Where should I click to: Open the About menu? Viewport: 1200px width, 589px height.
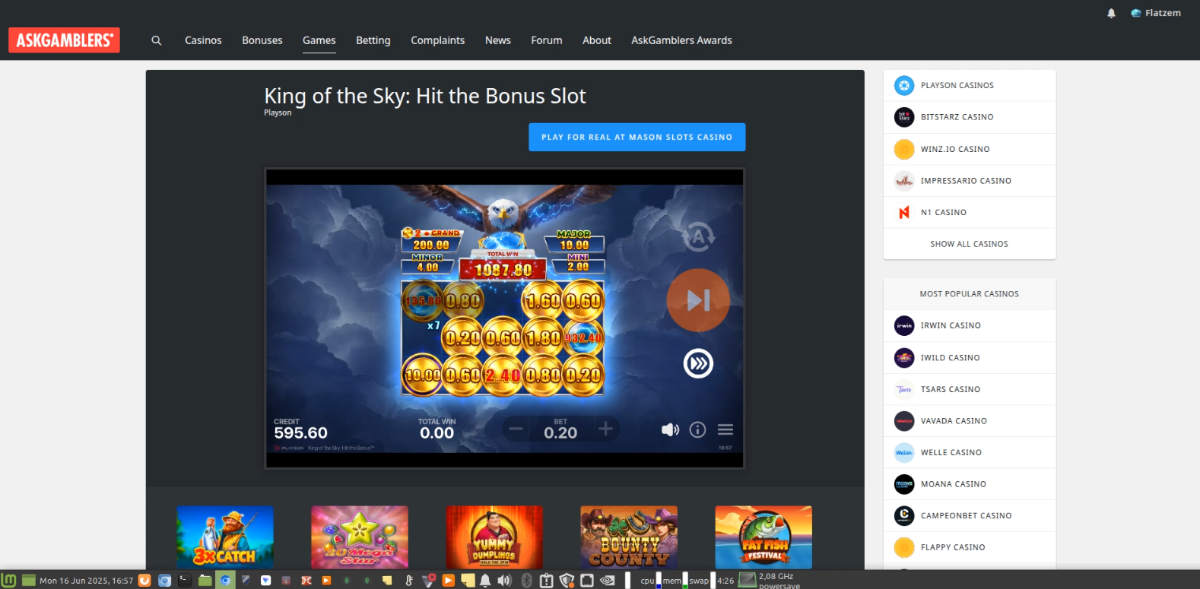pos(597,40)
